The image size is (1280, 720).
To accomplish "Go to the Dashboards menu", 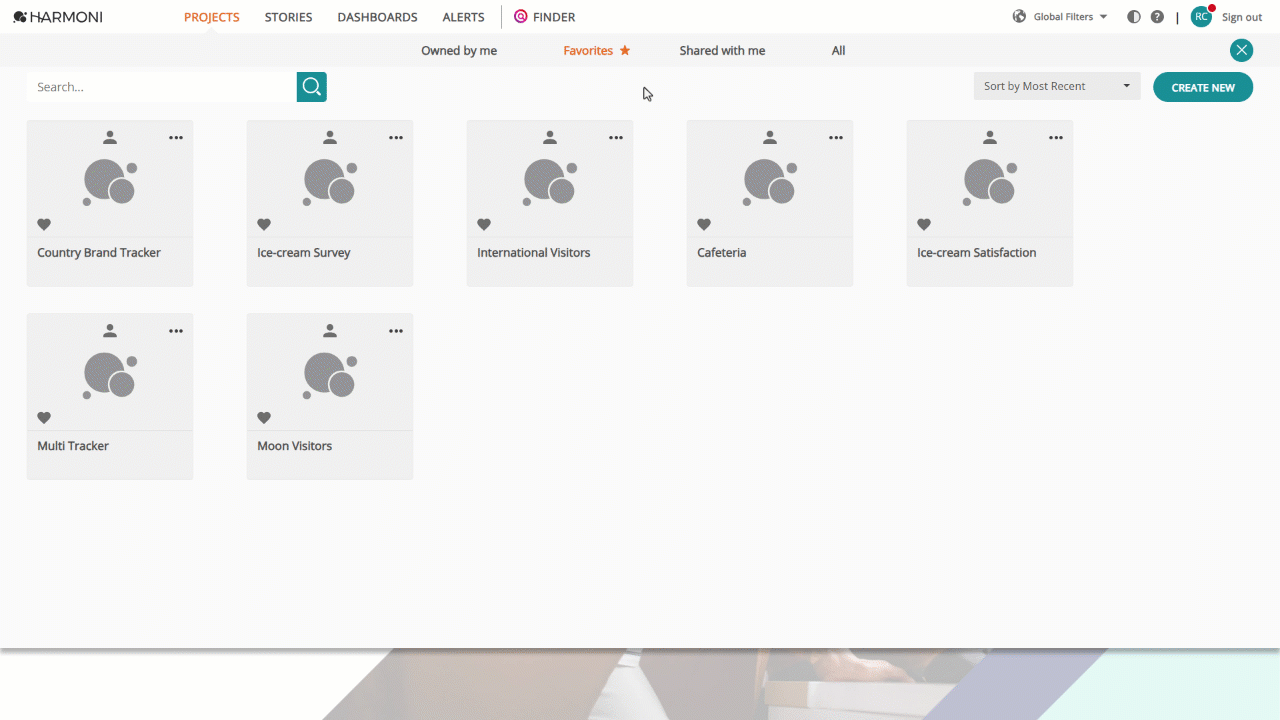I will 377,17.
